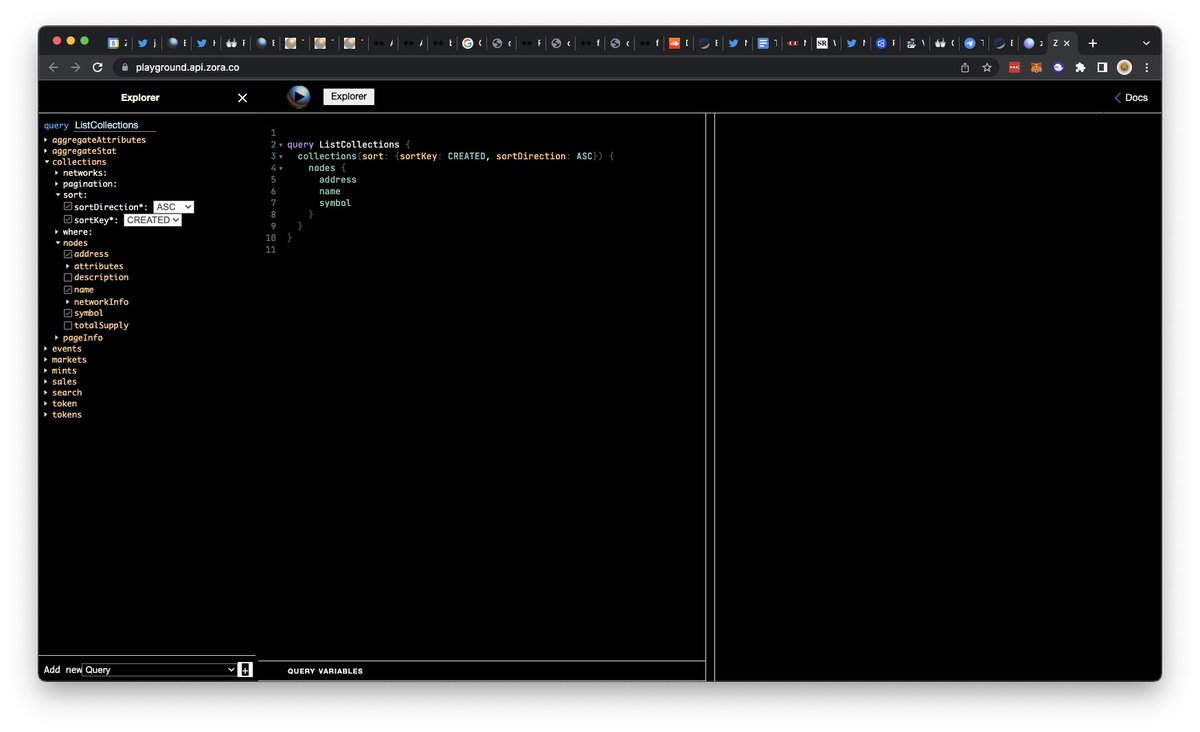Close the Explorer panel via its X icon
This screenshot has width=1200, height=732.
242,97
